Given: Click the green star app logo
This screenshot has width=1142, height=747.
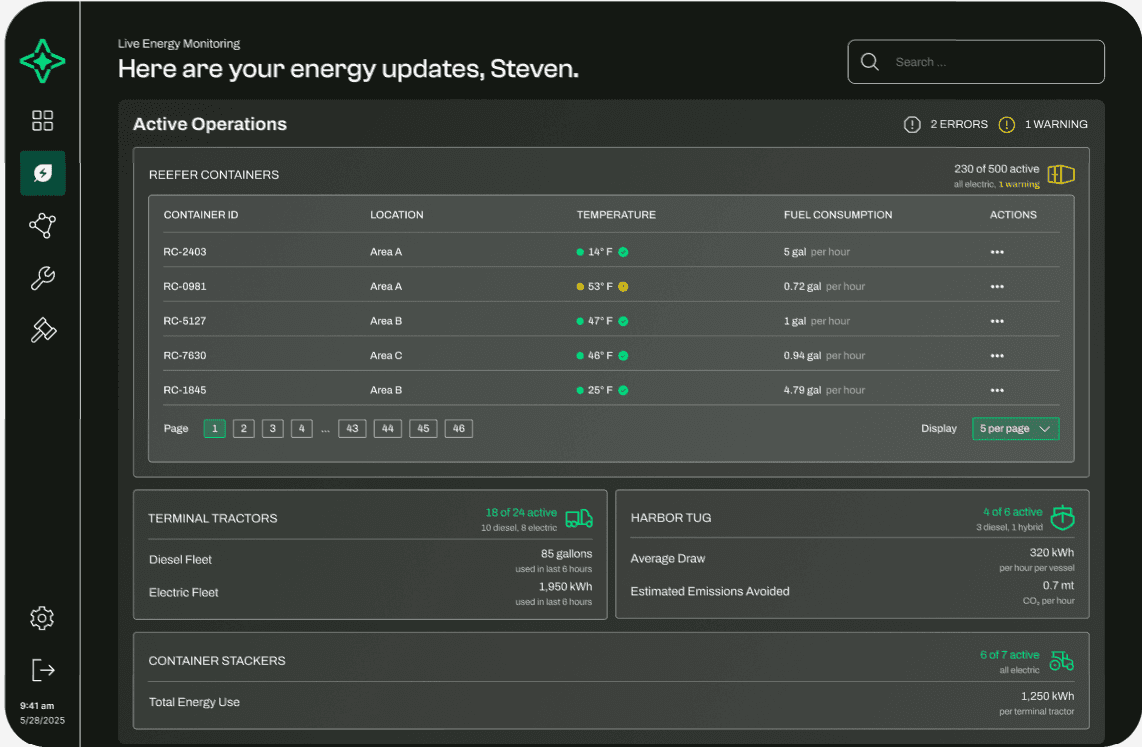Looking at the screenshot, I should point(42,61).
